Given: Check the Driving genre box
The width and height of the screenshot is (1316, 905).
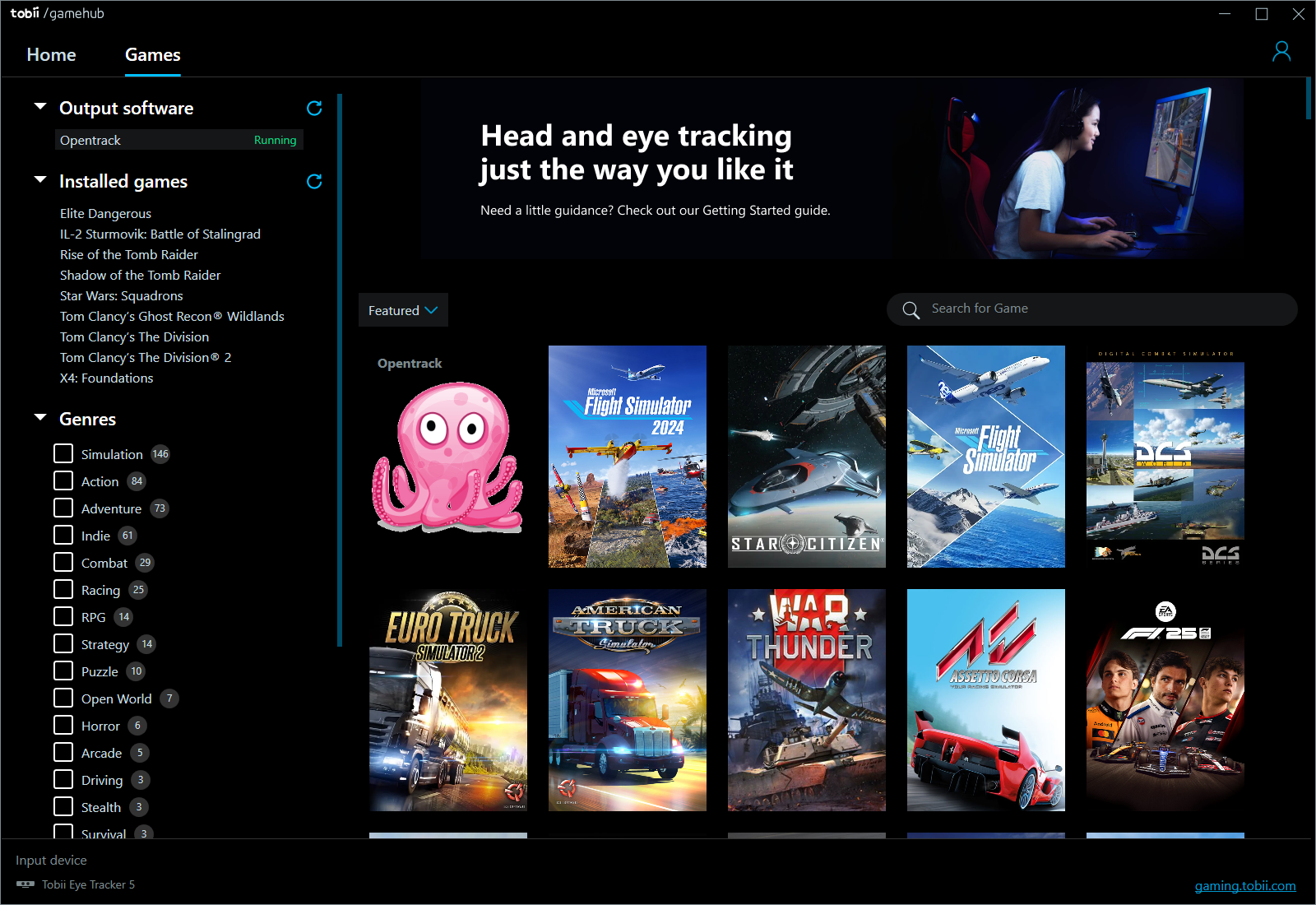Looking at the screenshot, I should click(x=63, y=779).
